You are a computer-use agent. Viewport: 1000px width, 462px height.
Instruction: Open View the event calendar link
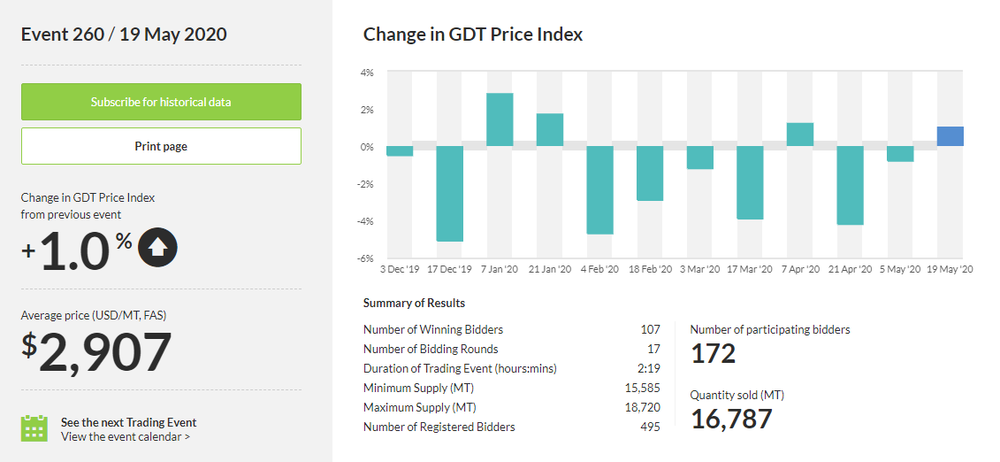(x=125, y=436)
